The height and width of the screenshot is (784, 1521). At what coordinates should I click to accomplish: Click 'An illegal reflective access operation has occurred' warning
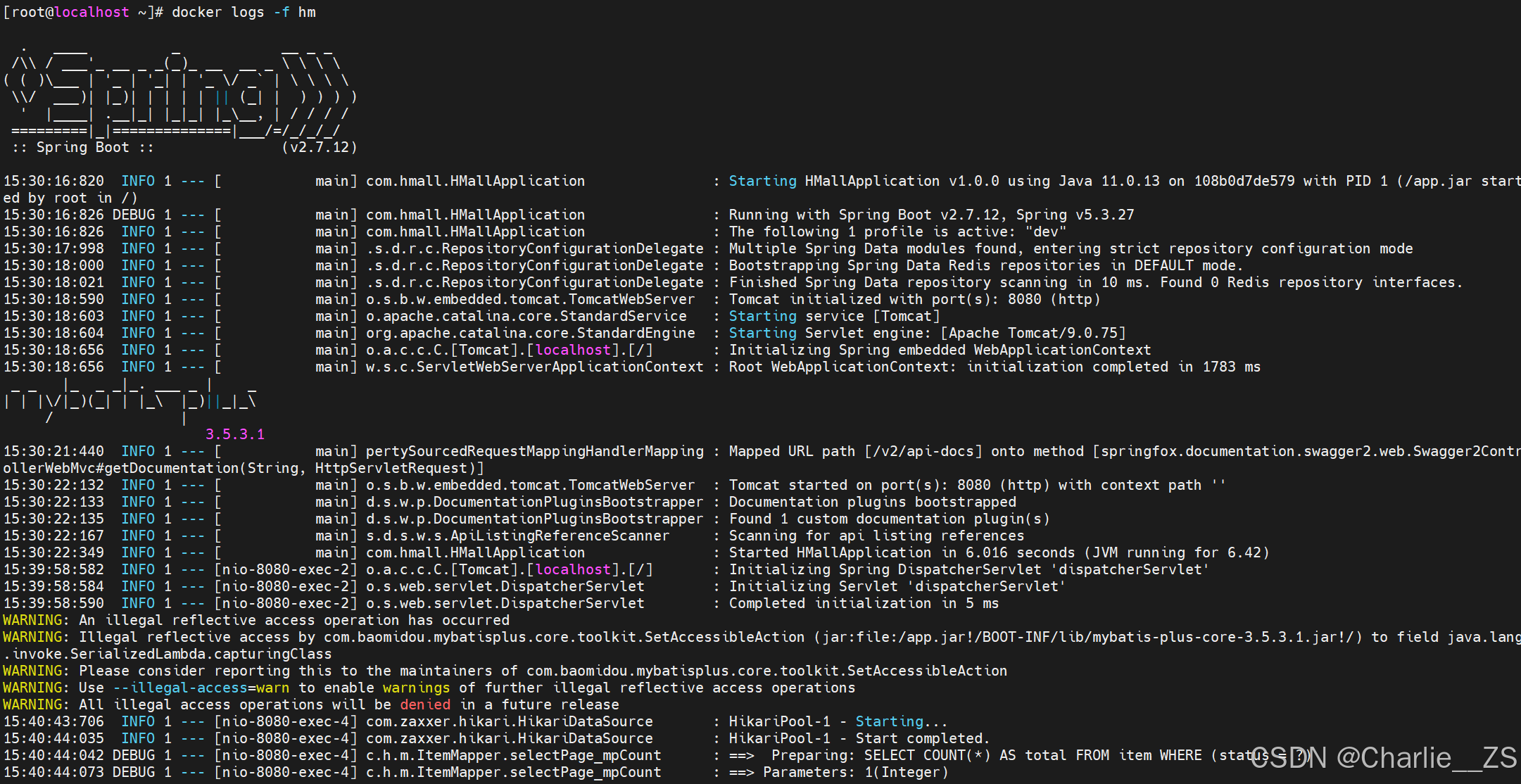[x=294, y=620]
